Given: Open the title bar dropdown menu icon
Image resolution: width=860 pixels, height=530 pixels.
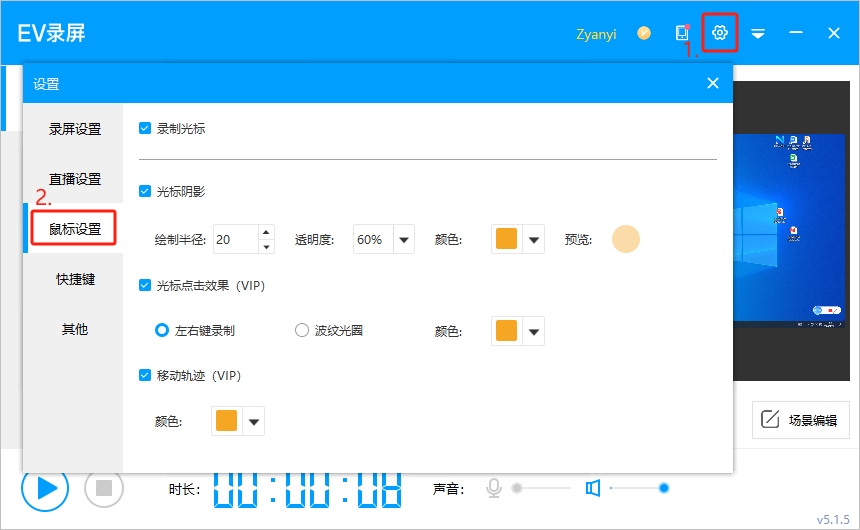Looking at the screenshot, I should pyautogui.click(x=758, y=34).
